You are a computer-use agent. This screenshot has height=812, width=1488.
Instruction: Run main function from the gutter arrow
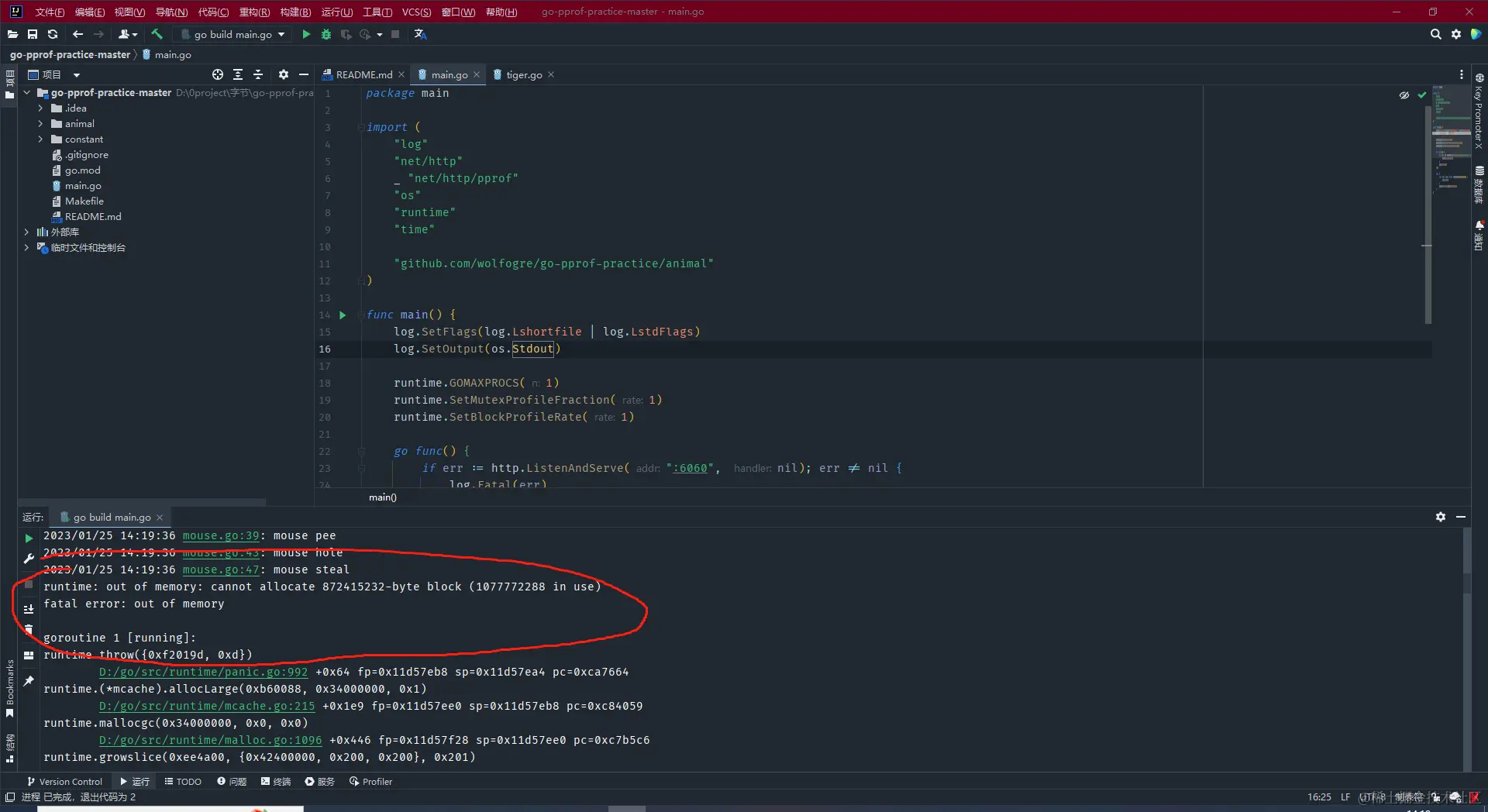point(343,315)
